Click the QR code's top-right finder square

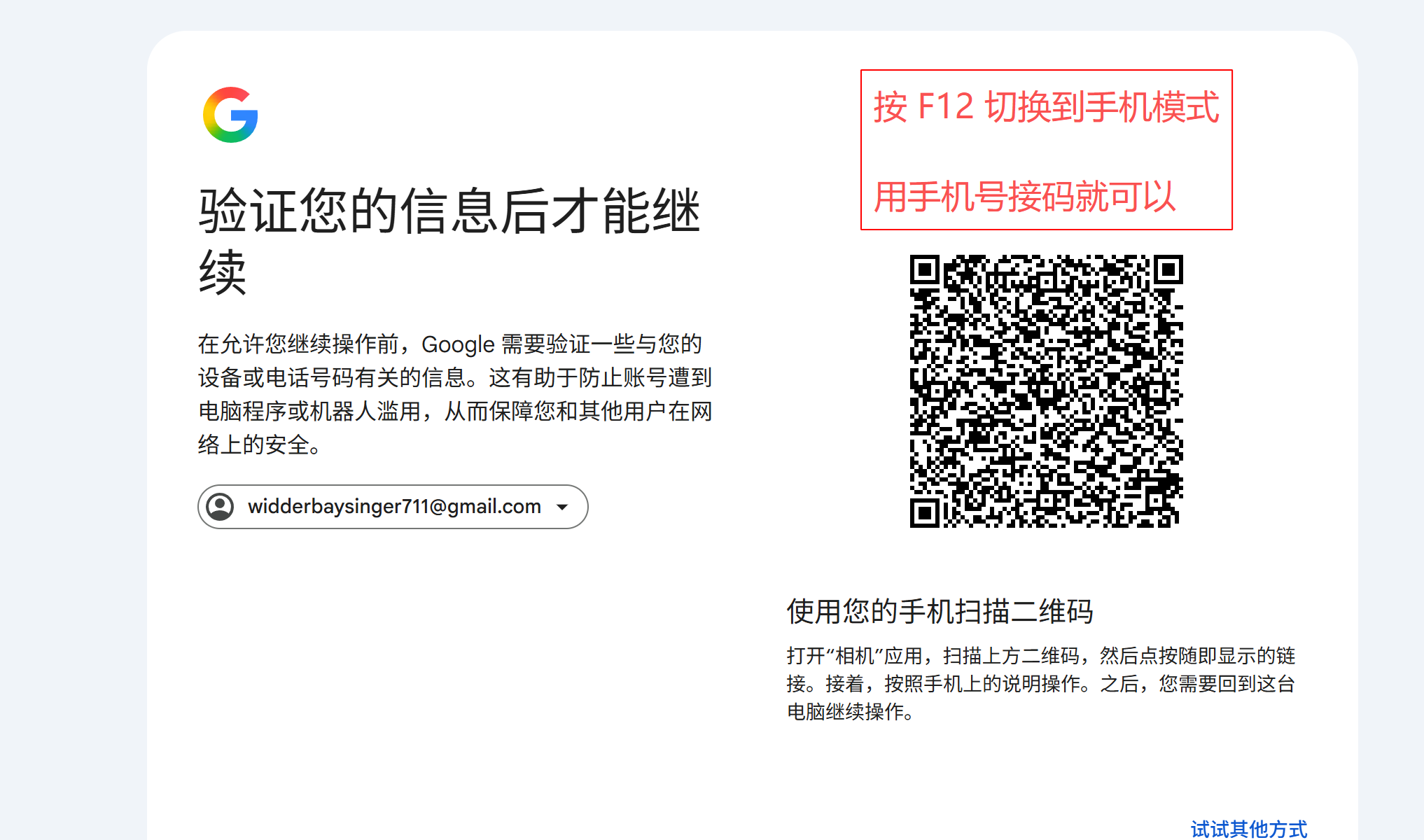(1168, 269)
